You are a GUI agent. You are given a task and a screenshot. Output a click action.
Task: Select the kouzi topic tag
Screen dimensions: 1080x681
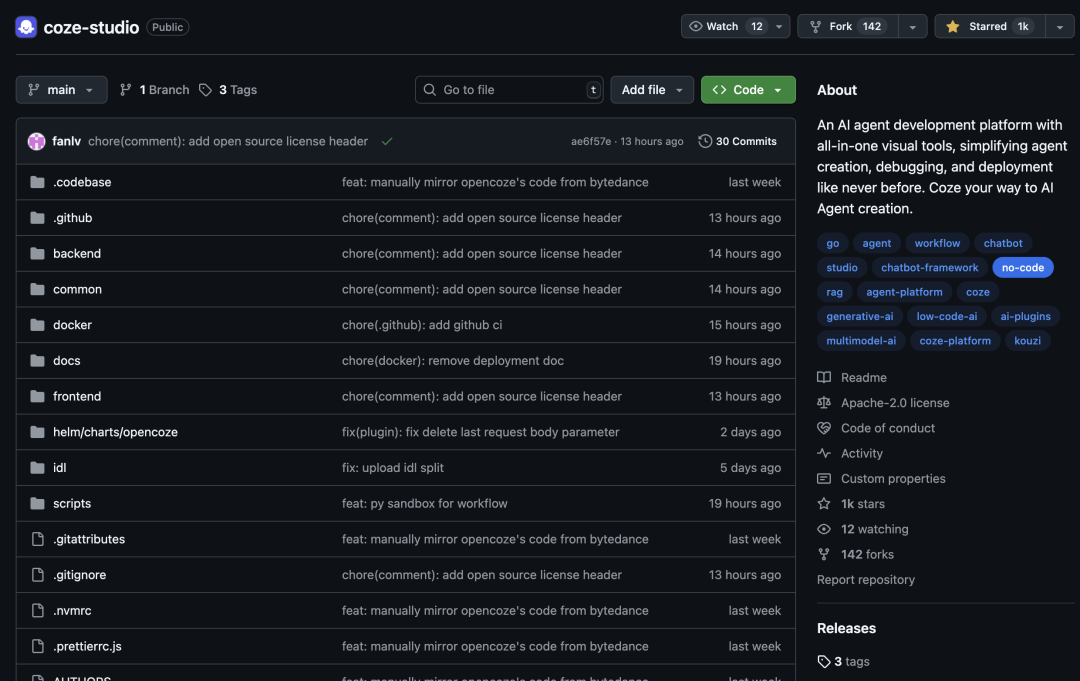[1028, 340]
